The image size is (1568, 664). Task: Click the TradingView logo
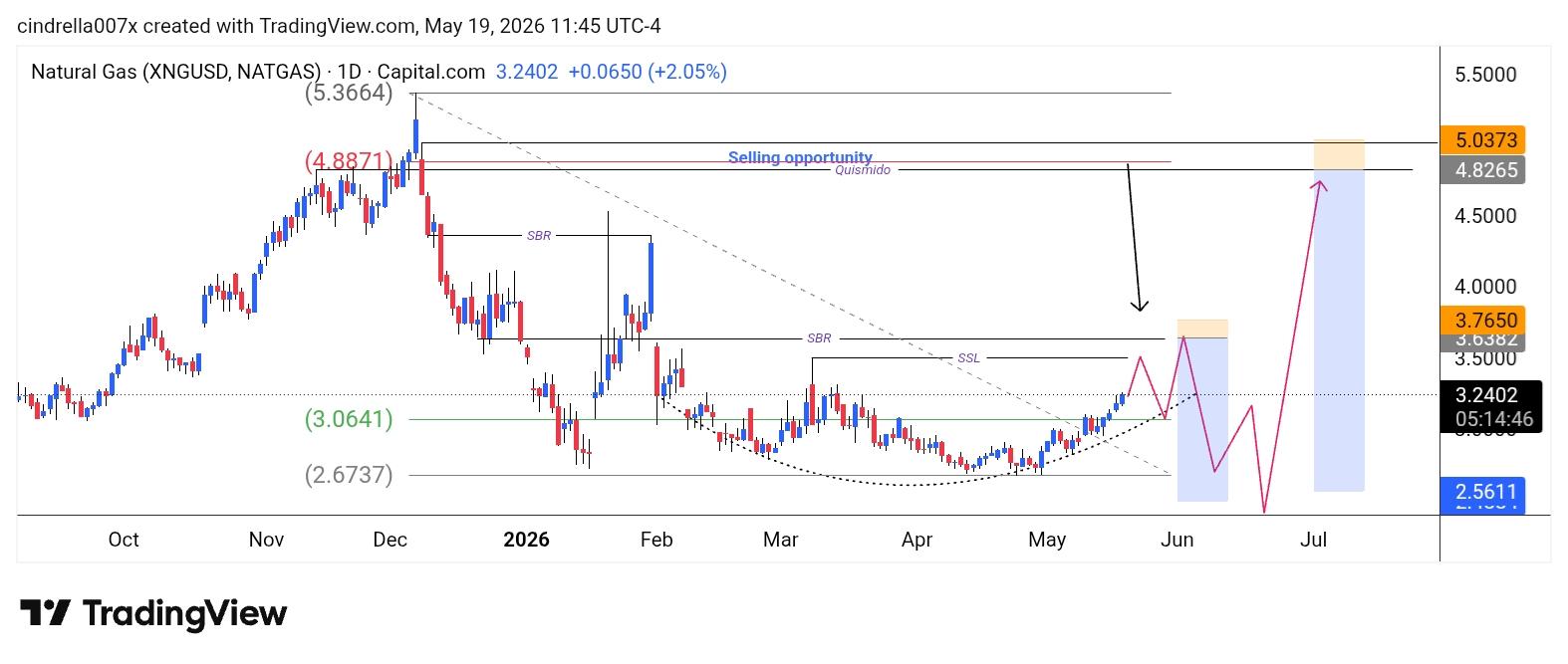coord(153,613)
